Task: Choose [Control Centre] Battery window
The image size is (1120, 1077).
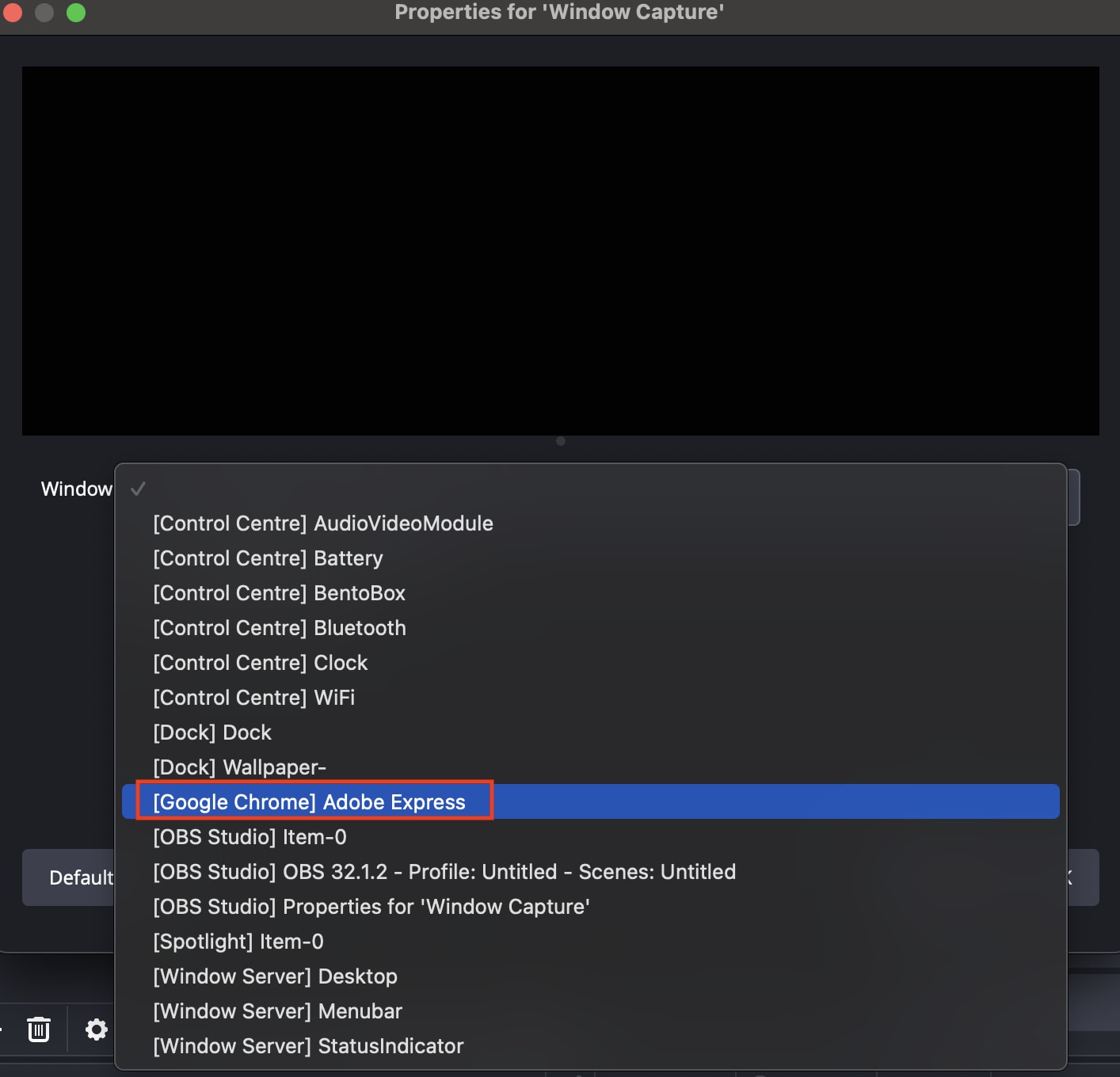Action: (591, 558)
